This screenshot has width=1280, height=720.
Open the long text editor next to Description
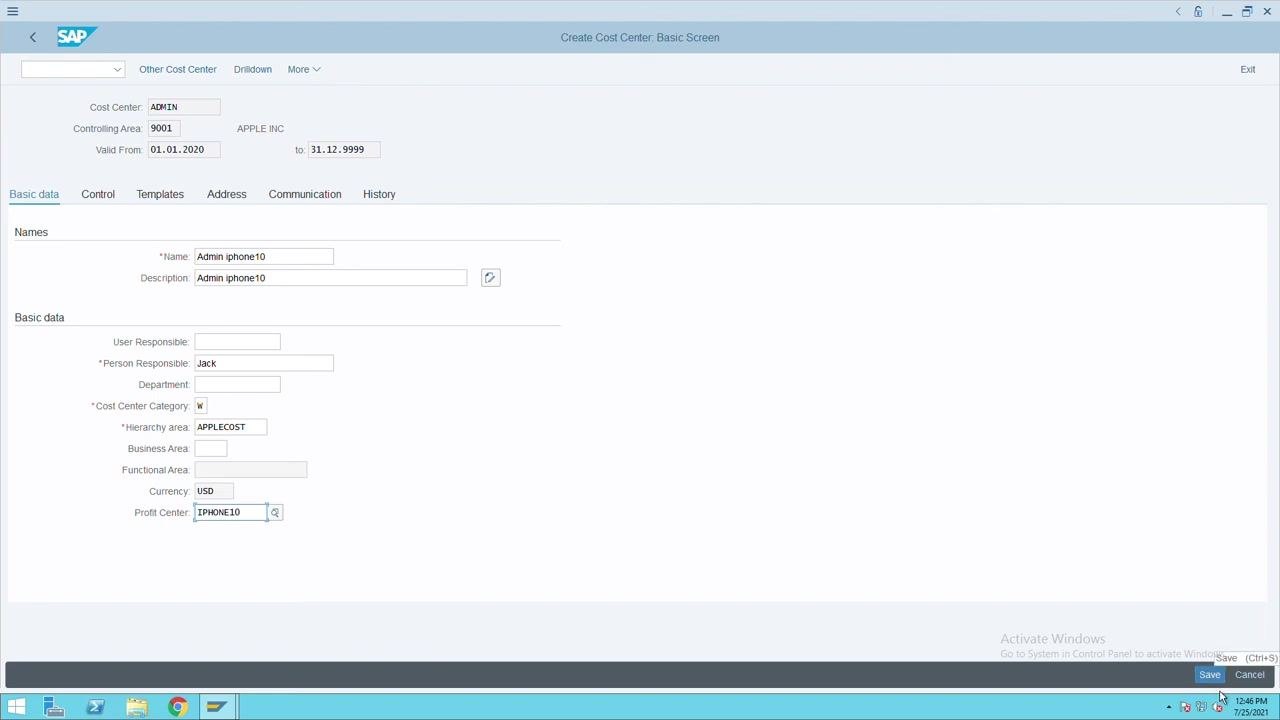pos(490,278)
